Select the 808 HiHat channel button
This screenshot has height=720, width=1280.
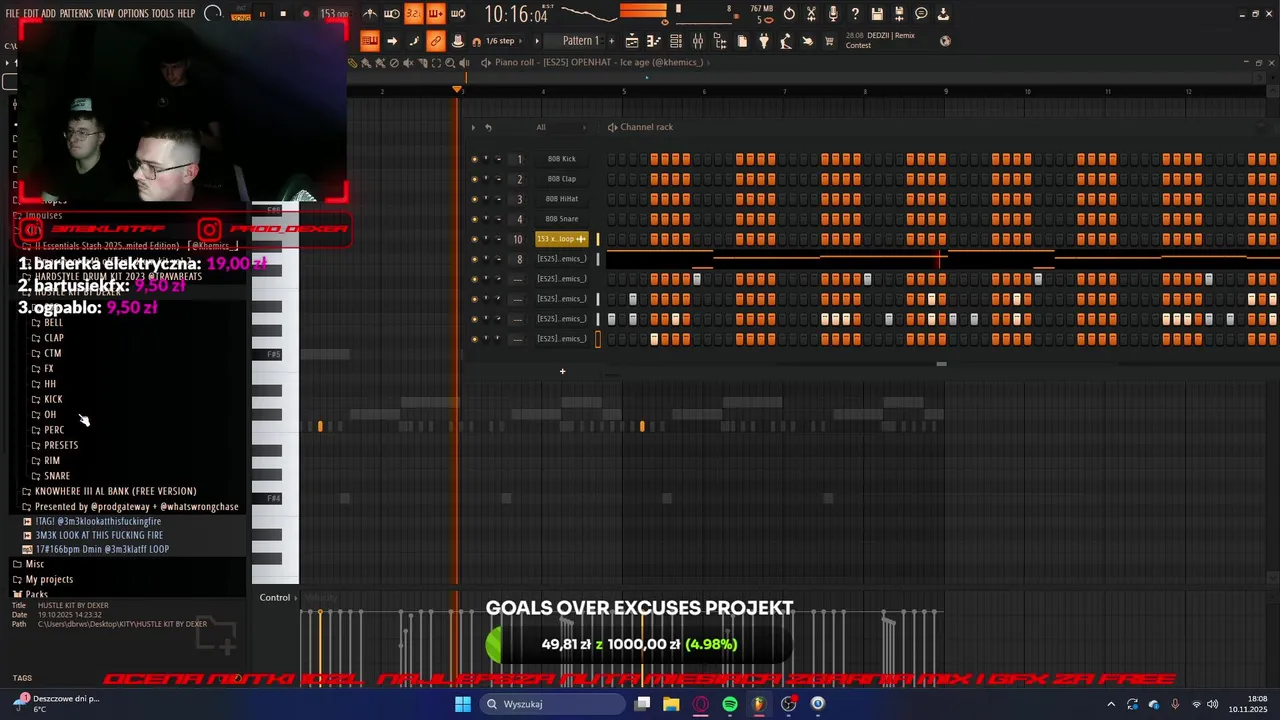click(561, 199)
